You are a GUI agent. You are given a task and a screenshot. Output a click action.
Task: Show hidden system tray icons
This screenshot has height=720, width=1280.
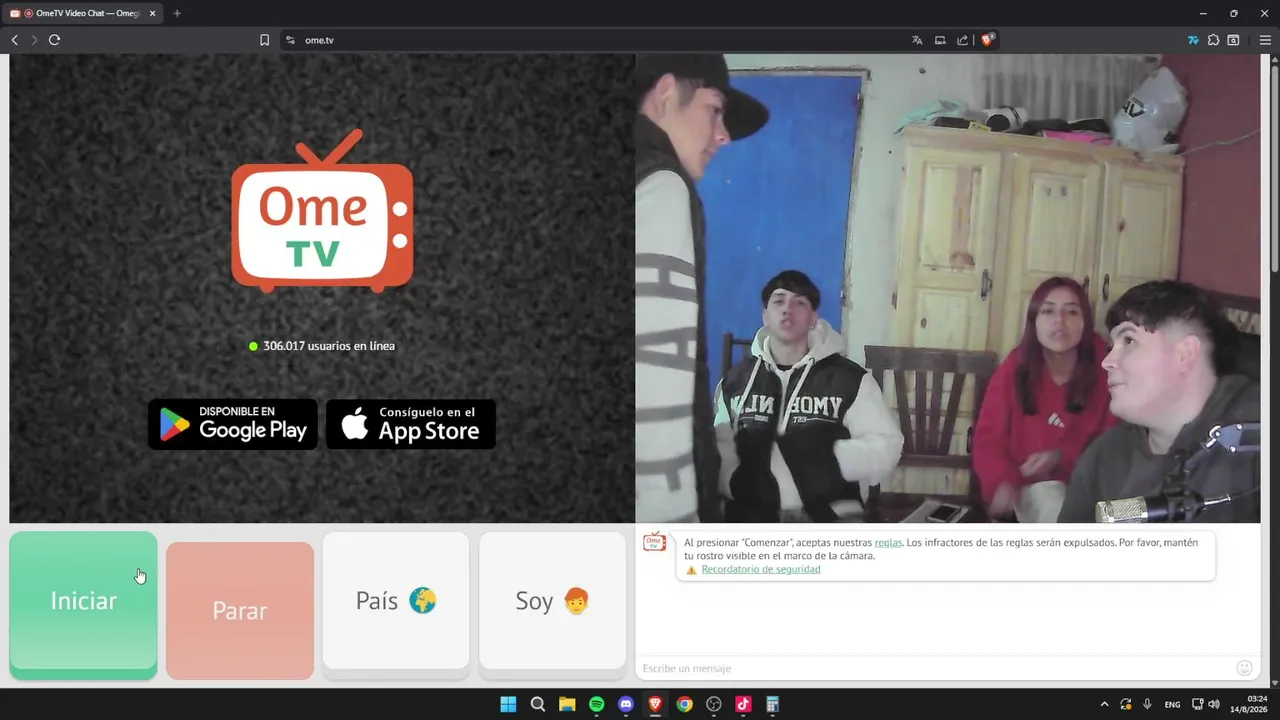(1104, 704)
